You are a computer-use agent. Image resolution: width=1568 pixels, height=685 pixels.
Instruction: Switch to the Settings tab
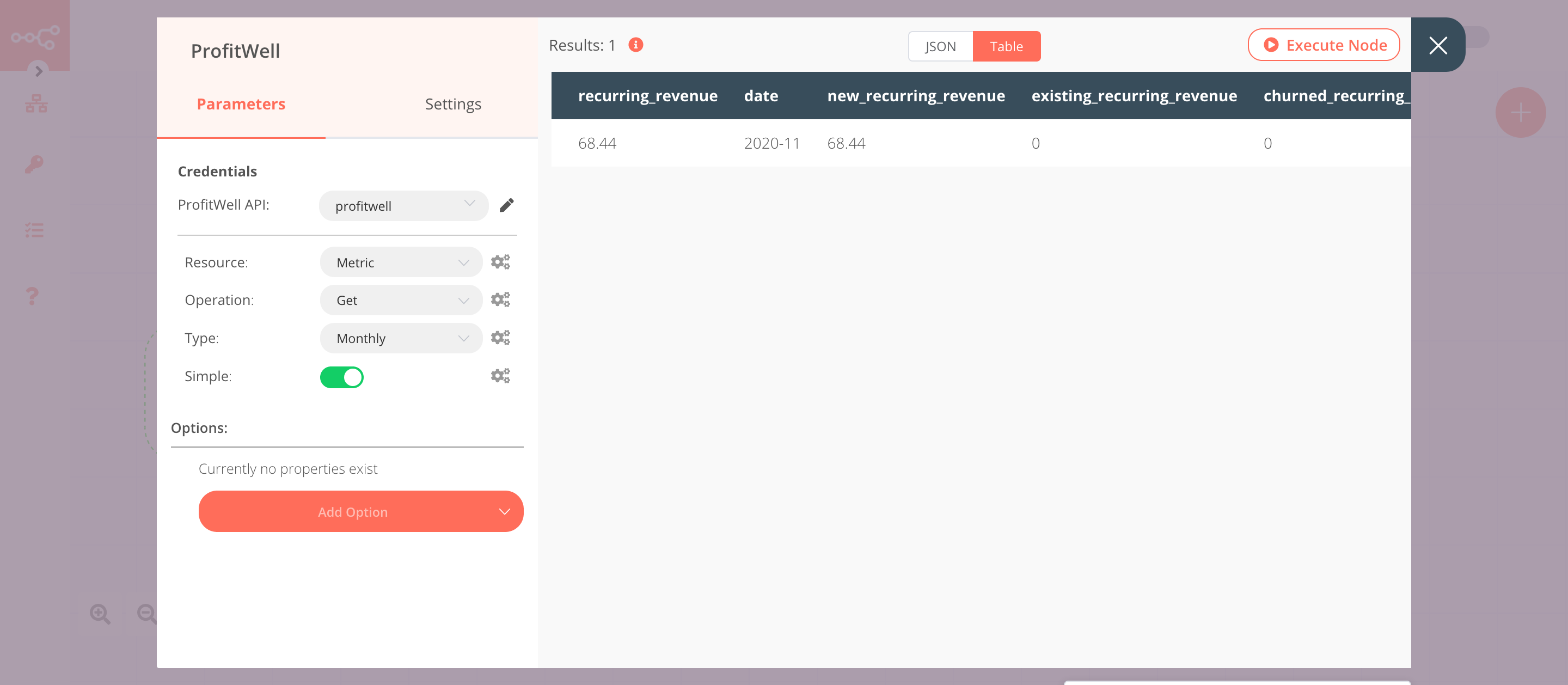coord(453,103)
